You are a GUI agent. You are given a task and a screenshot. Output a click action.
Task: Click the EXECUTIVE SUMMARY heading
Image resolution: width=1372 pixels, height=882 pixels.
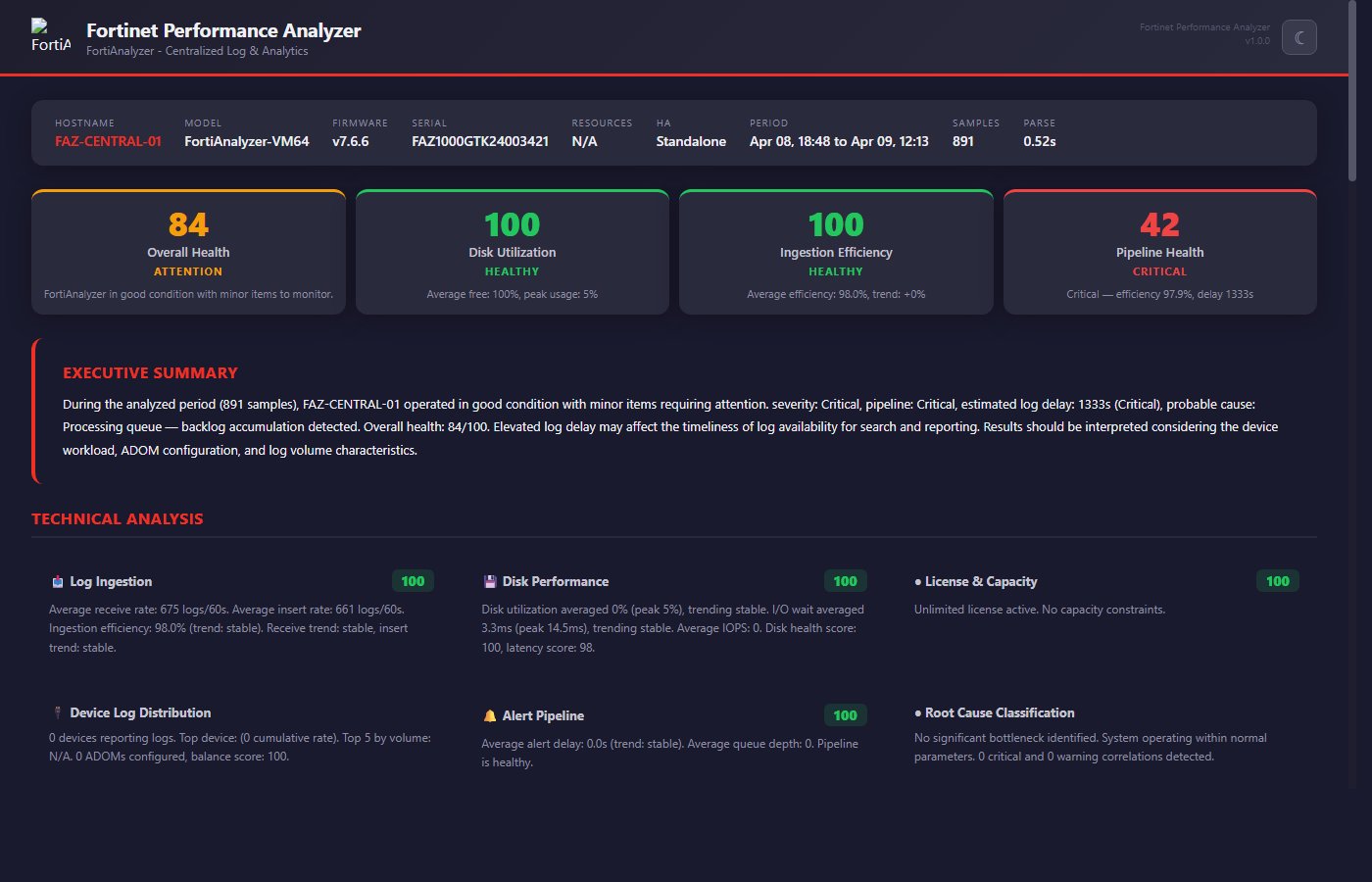coord(150,372)
